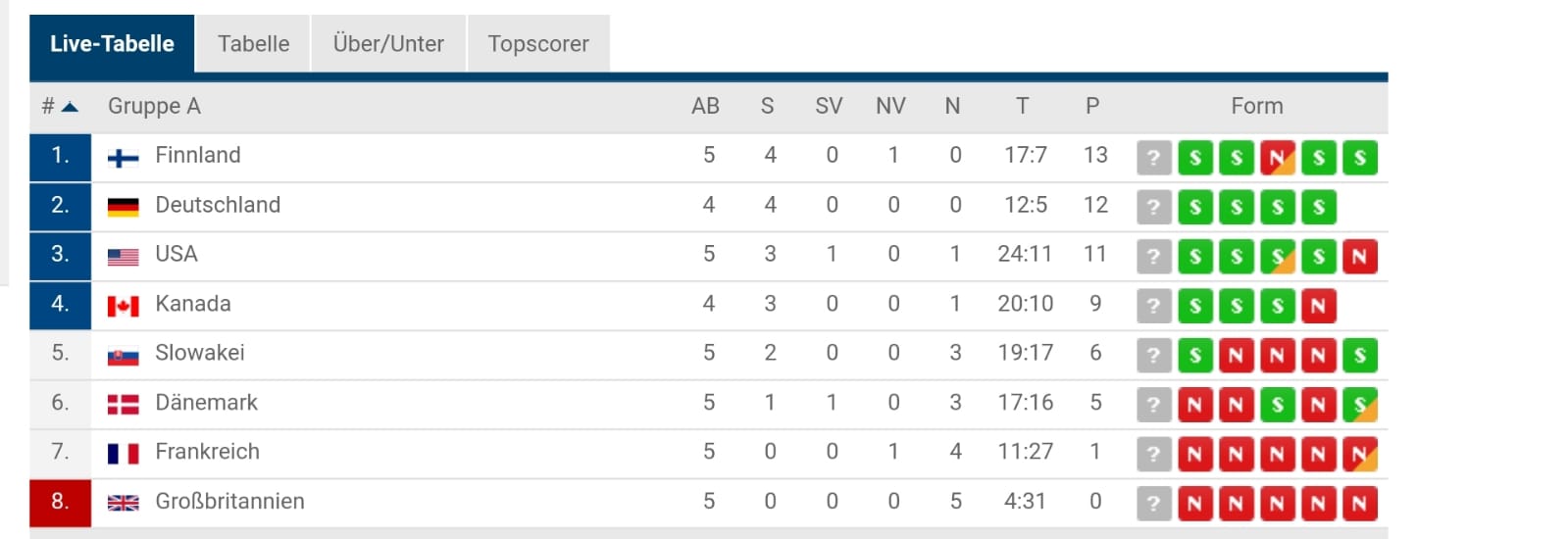1568x539 pixels.
Task: Click the Great Britain flag icon
Action: [x=123, y=503]
